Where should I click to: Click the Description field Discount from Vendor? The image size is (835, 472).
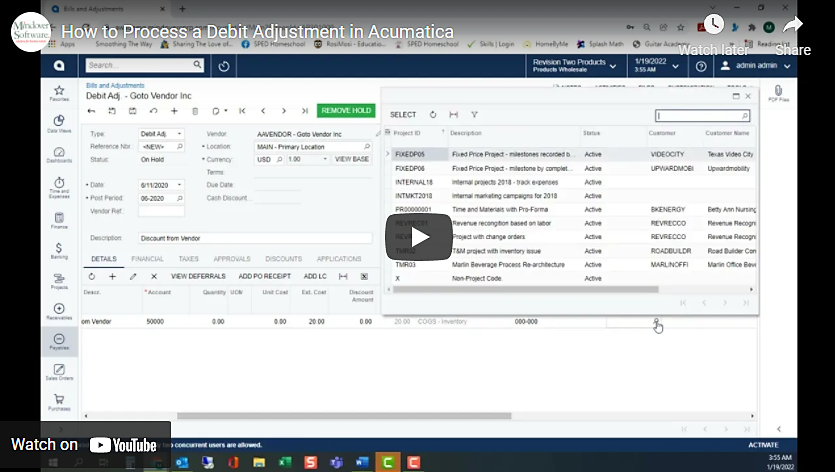255,238
